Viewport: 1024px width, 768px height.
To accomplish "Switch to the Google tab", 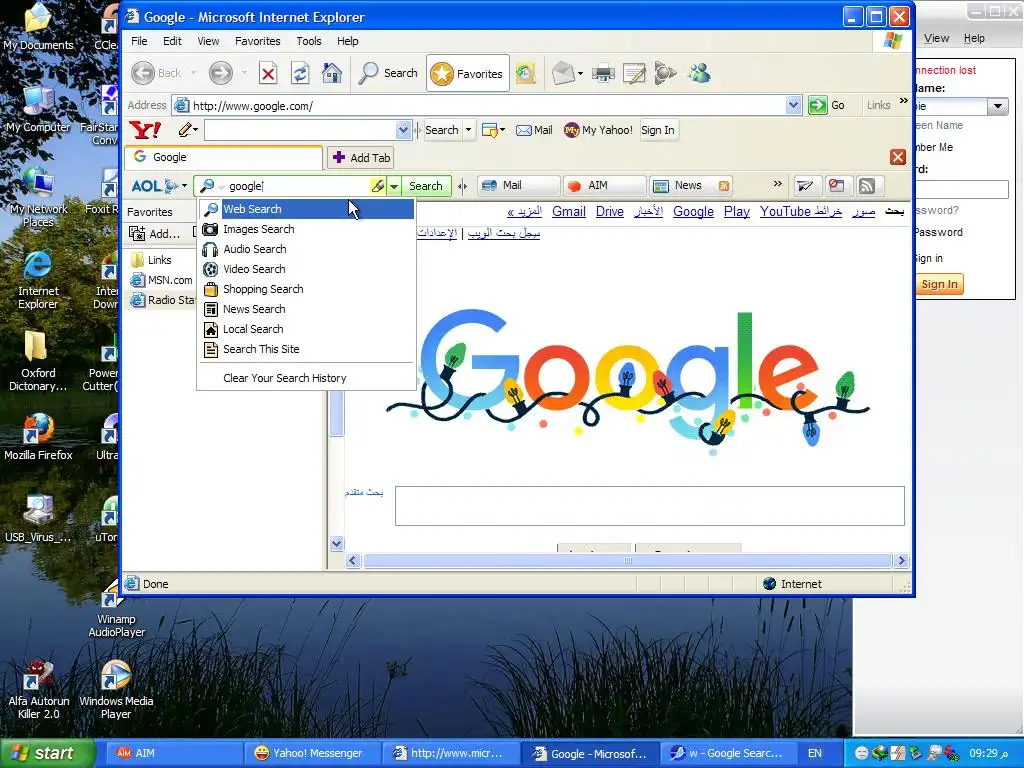I will coord(223,157).
